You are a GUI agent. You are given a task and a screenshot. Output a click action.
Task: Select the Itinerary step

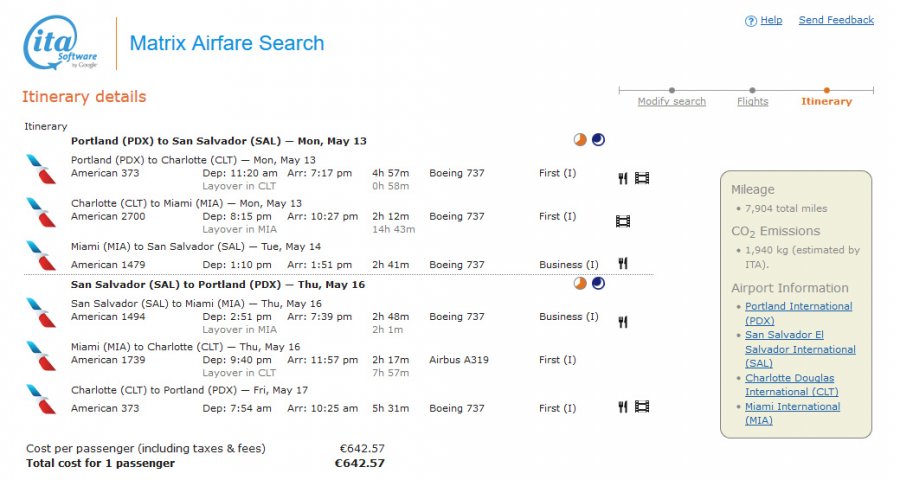pyautogui.click(x=826, y=102)
